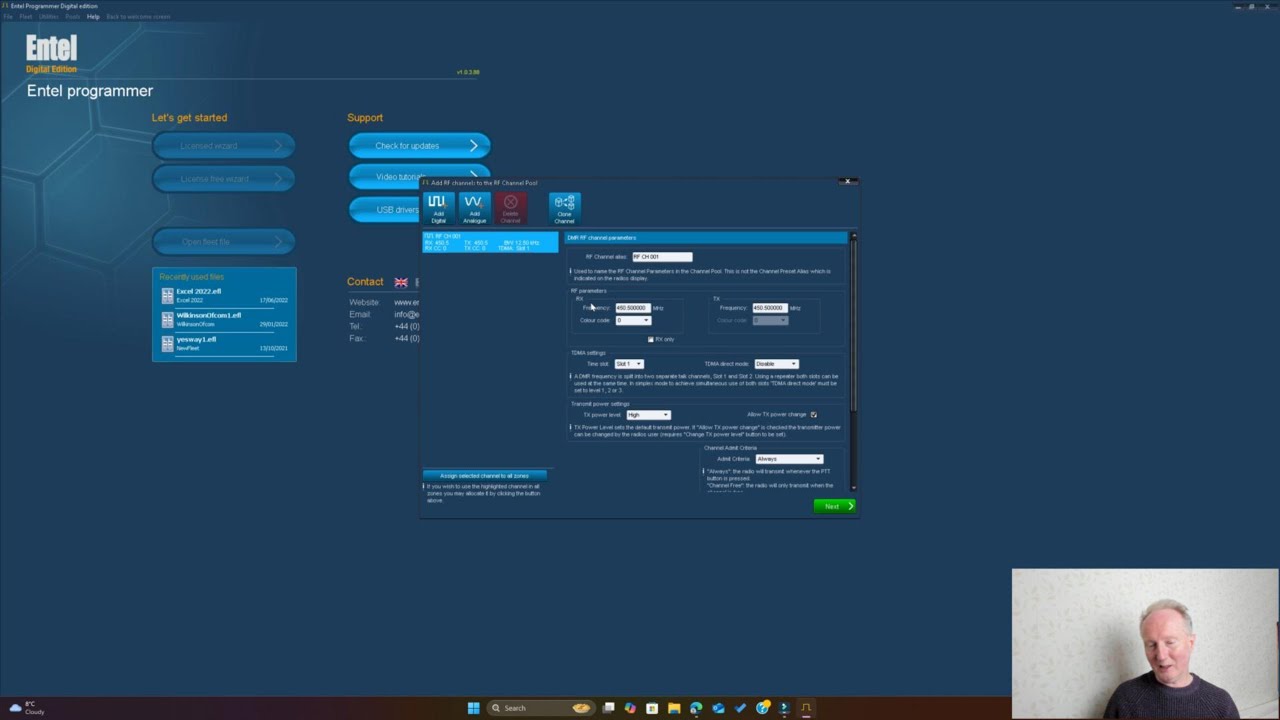Open the Fleet menu
The width and height of the screenshot is (1280, 720).
pyautogui.click(x=26, y=17)
